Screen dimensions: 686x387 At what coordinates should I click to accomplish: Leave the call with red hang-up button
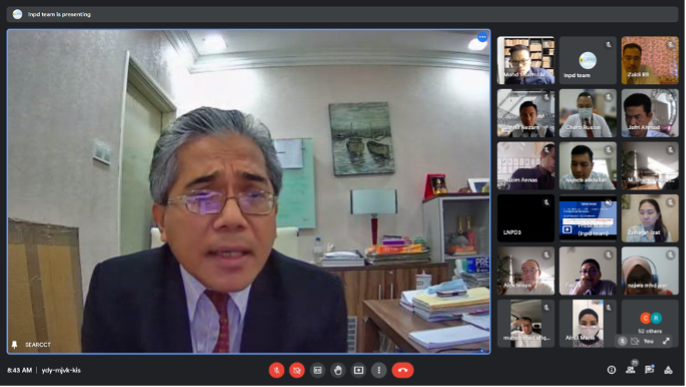[x=402, y=370]
